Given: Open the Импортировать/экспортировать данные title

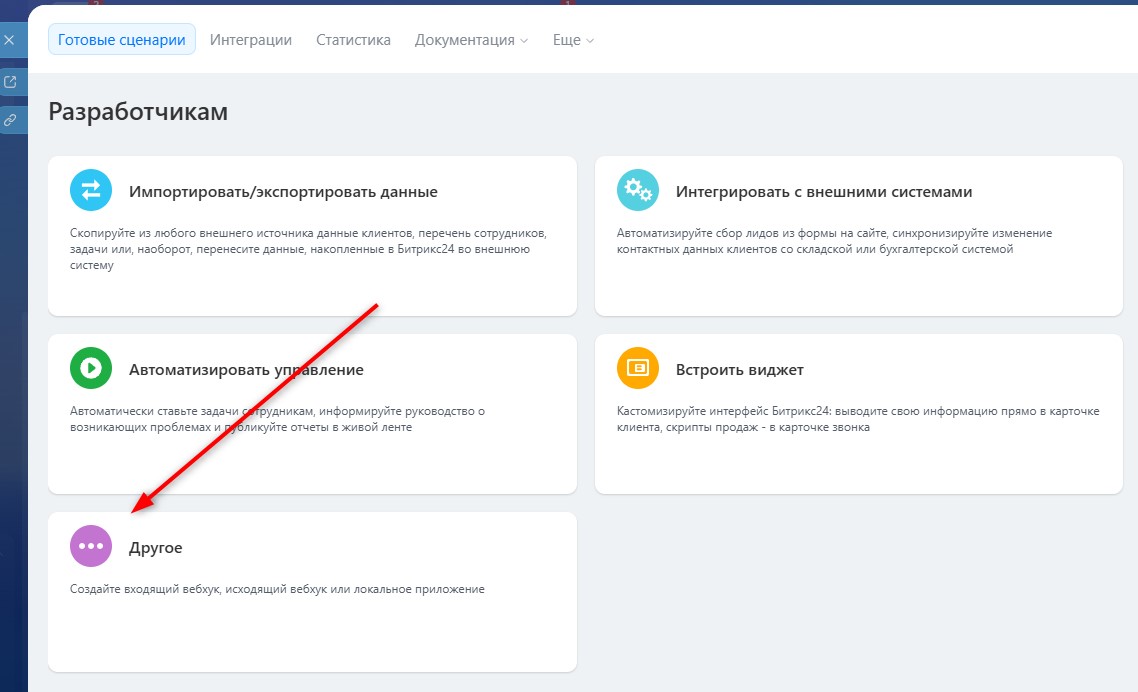Looking at the screenshot, I should pyautogui.click(x=283, y=192).
